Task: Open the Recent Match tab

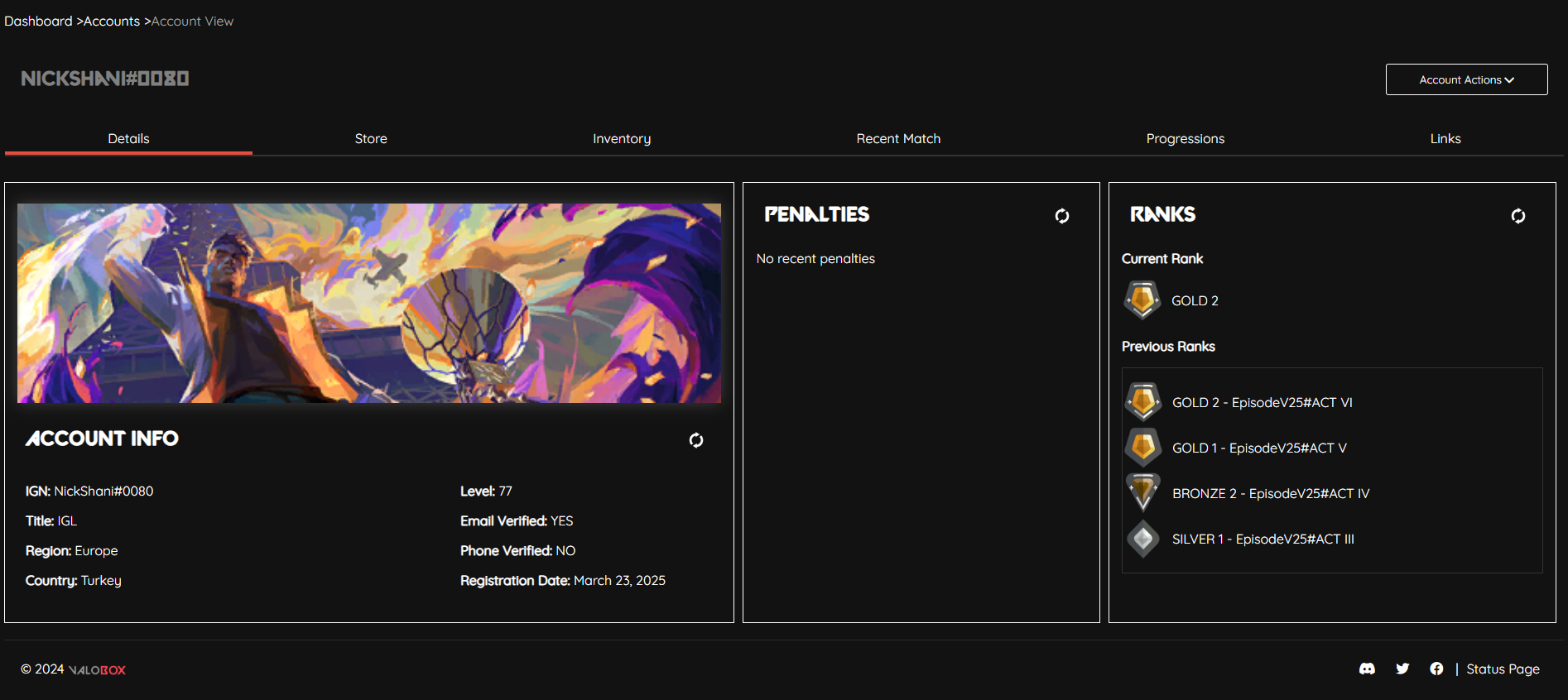Action: [898, 138]
